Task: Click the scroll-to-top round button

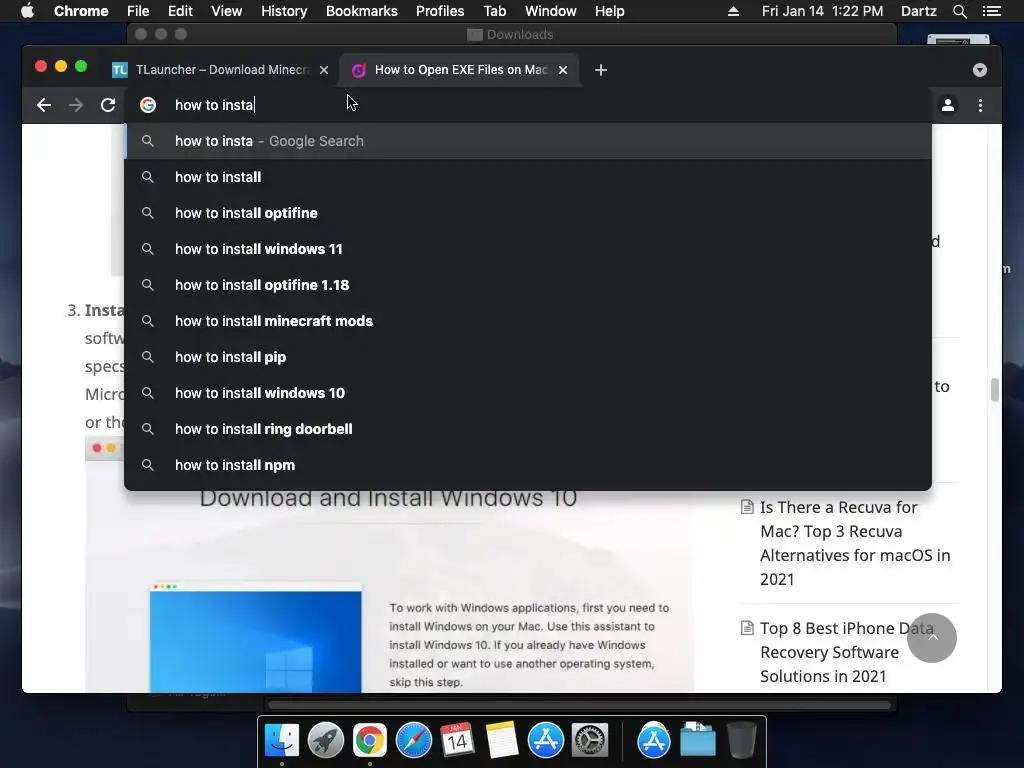Action: (x=931, y=637)
